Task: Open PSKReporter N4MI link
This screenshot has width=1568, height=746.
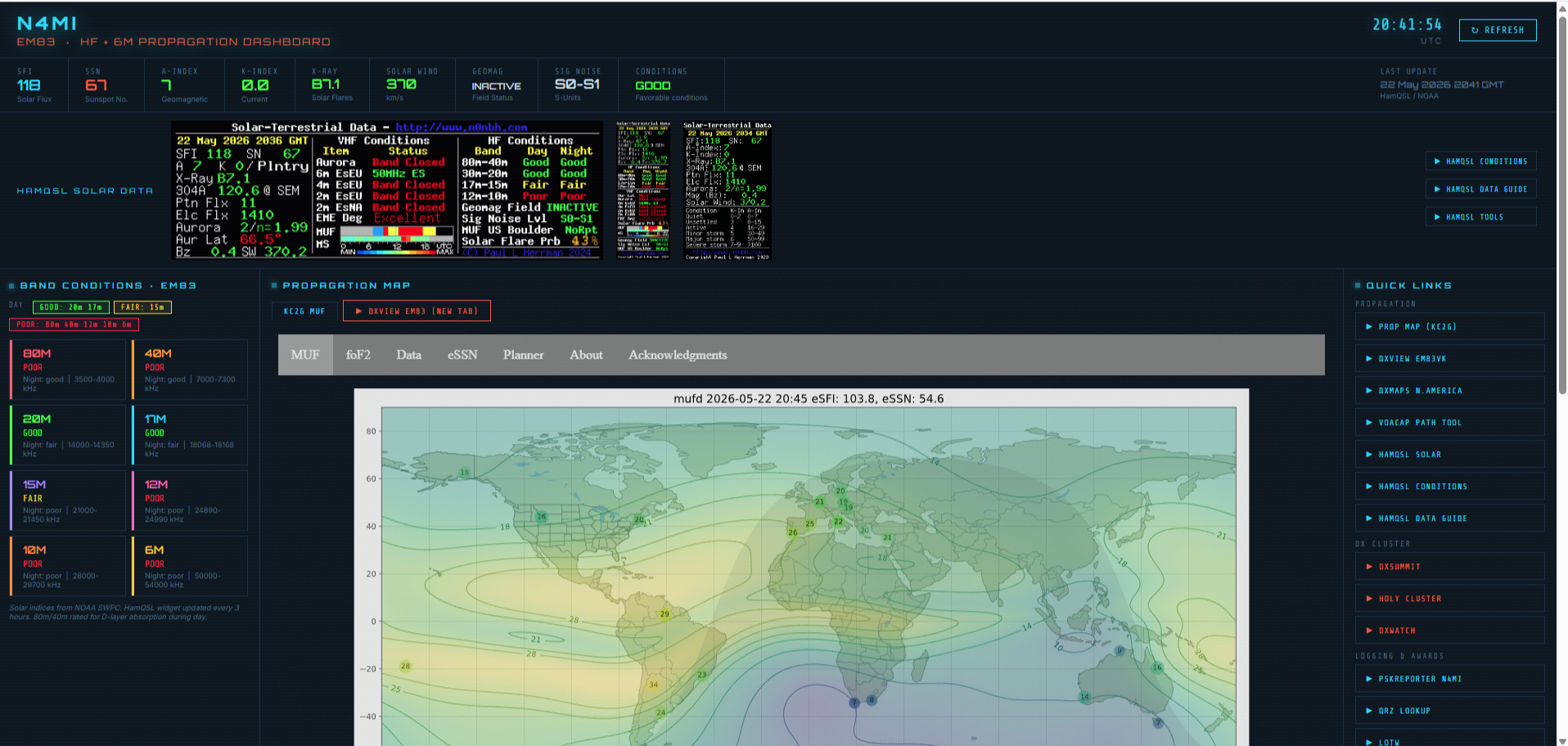Action: tap(1449, 679)
